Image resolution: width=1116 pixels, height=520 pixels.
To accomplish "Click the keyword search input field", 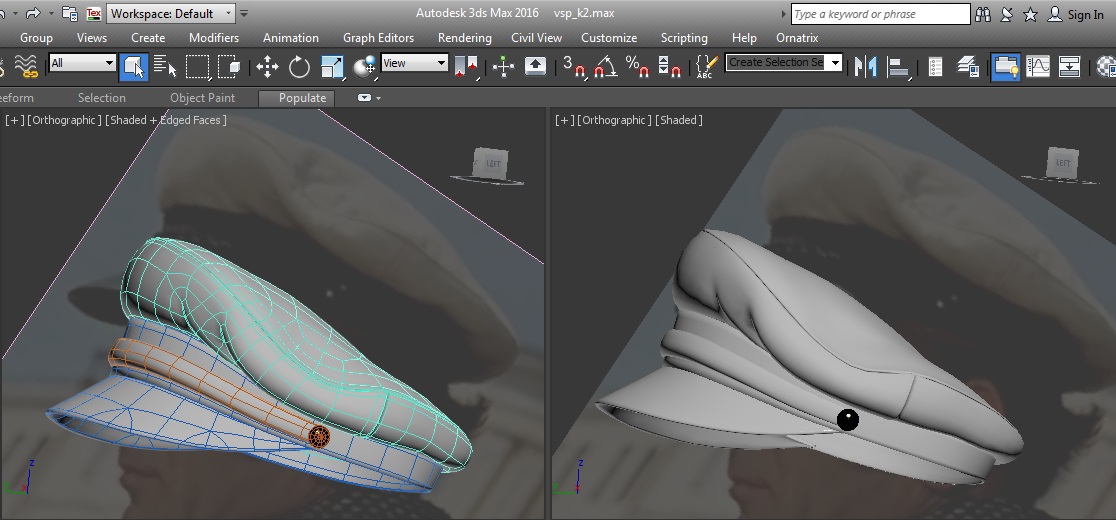I will pyautogui.click(x=879, y=14).
